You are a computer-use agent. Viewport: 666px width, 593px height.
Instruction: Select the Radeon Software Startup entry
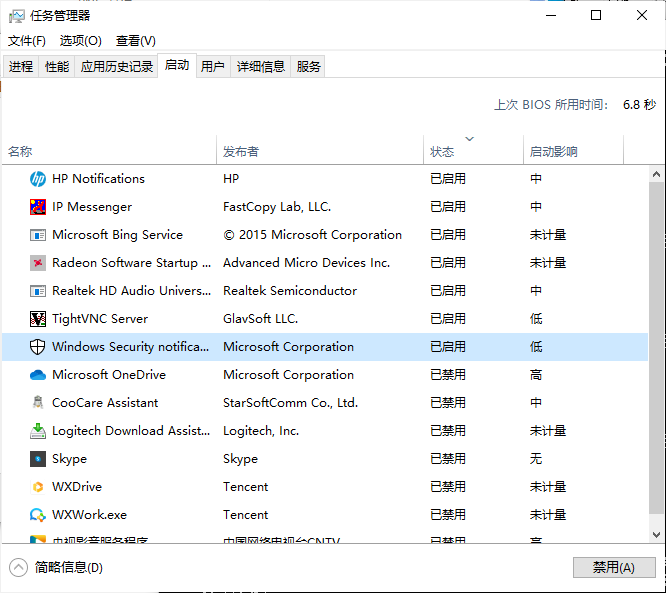tap(131, 263)
